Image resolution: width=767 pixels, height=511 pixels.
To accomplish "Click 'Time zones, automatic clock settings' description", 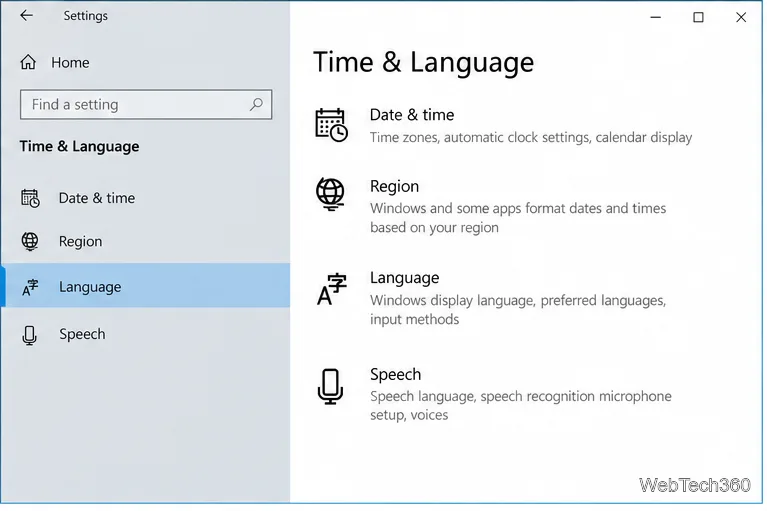I will click(531, 137).
